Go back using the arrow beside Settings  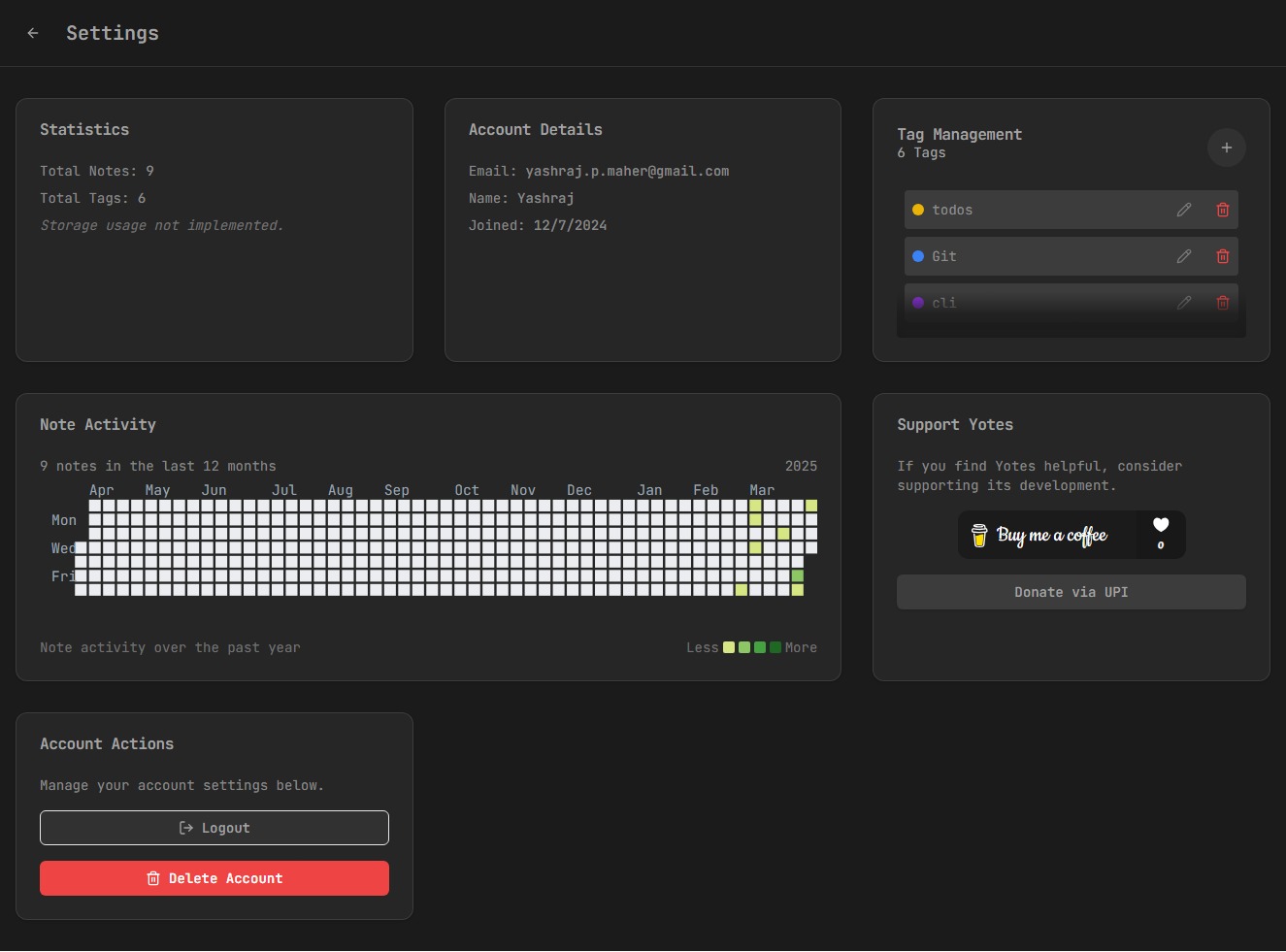tap(33, 33)
